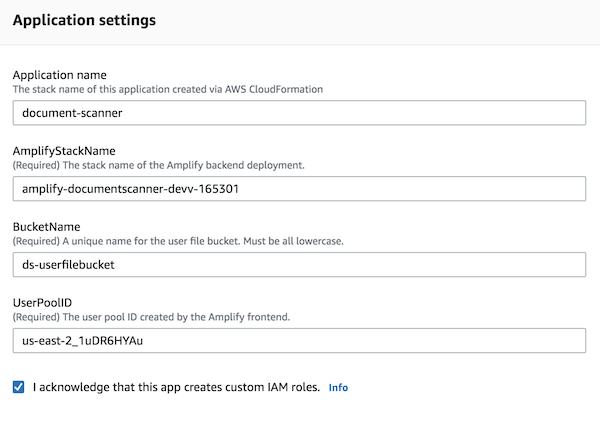Click the 'ds-userfilebucket' text value
600x446 pixels.
[x=70, y=264]
